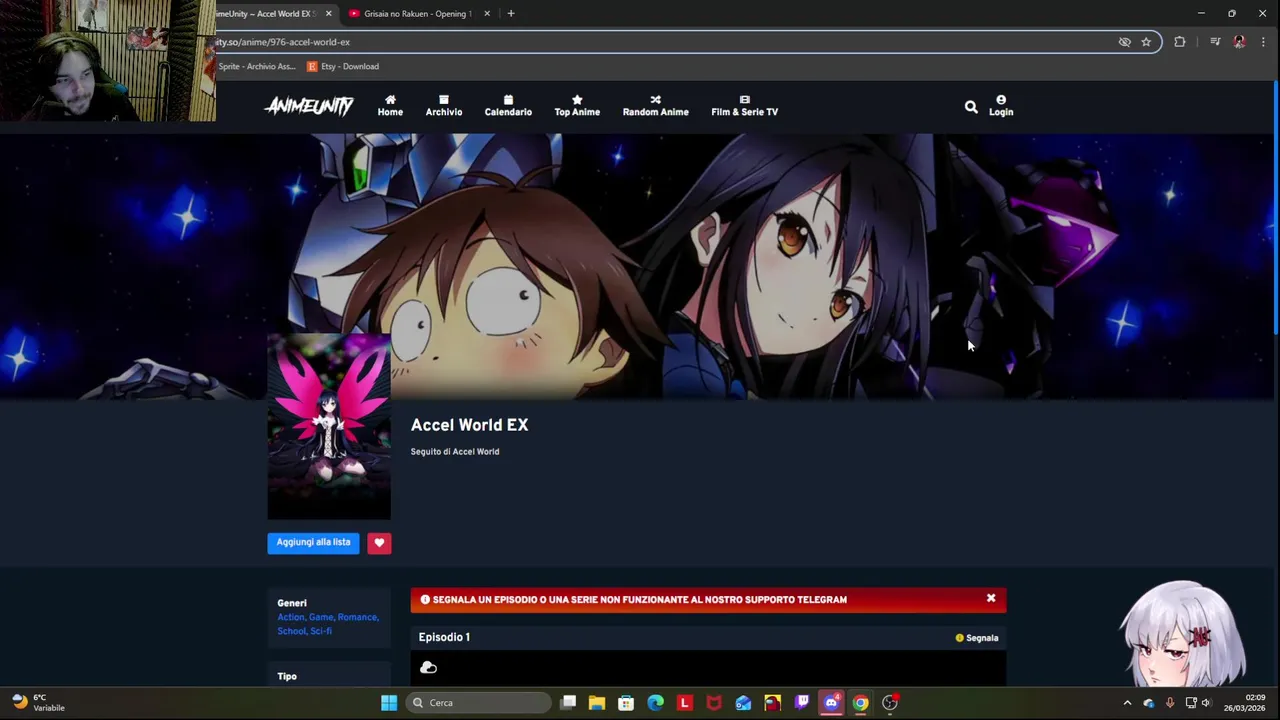The height and width of the screenshot is (720, 1280).
Task: Open the Login account icon
Action: click(x=1001, y=106)
